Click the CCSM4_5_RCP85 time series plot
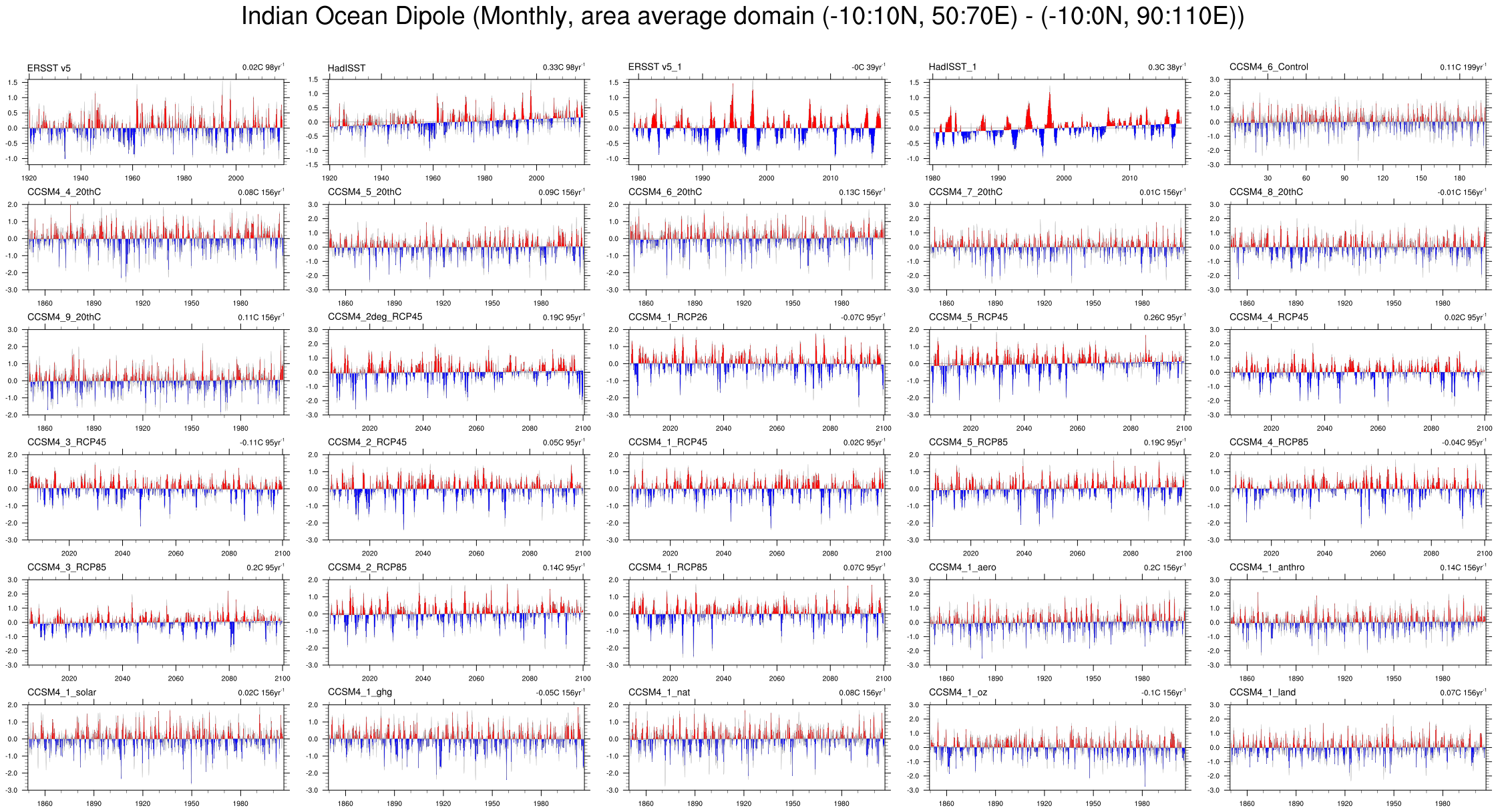This screenshot has height=812, width=1498. point(1058,497)
